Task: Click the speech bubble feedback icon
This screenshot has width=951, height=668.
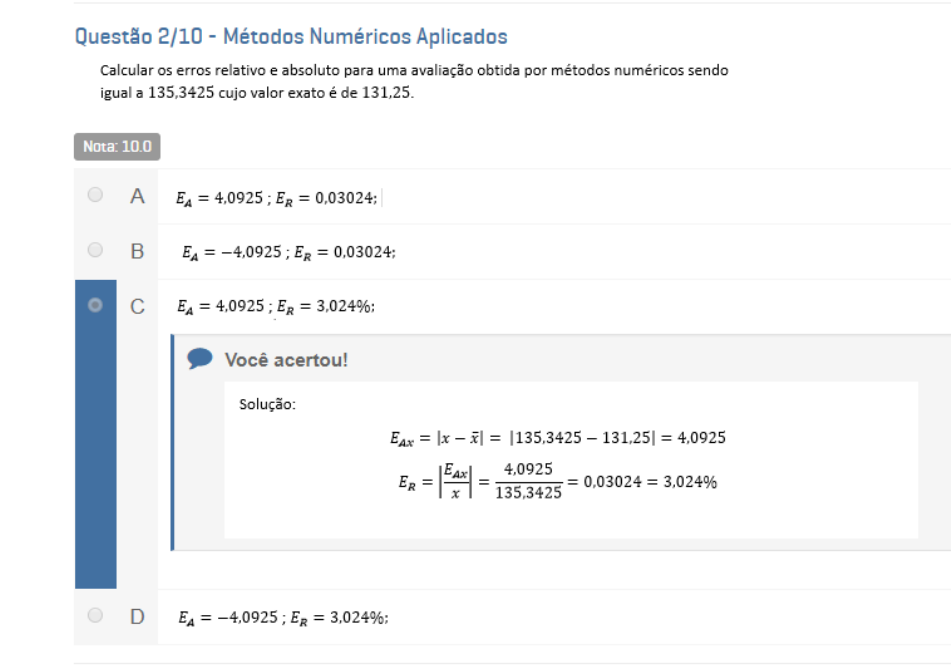Action: tap(200, 358)
